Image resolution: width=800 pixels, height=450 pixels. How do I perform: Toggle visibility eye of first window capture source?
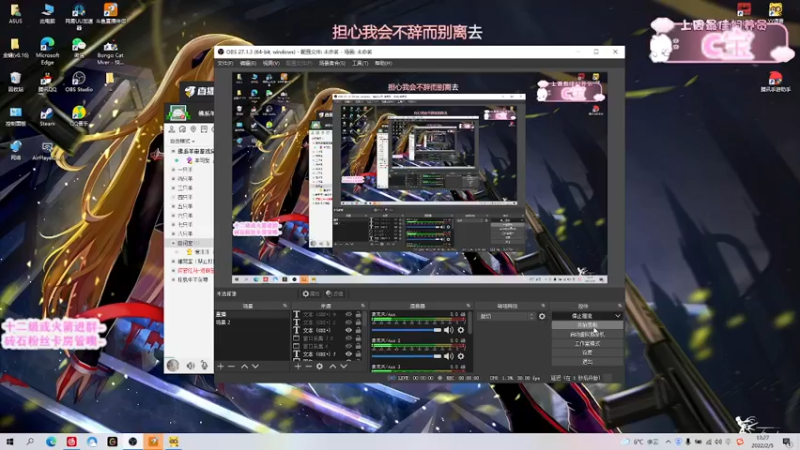pos(348,338)
